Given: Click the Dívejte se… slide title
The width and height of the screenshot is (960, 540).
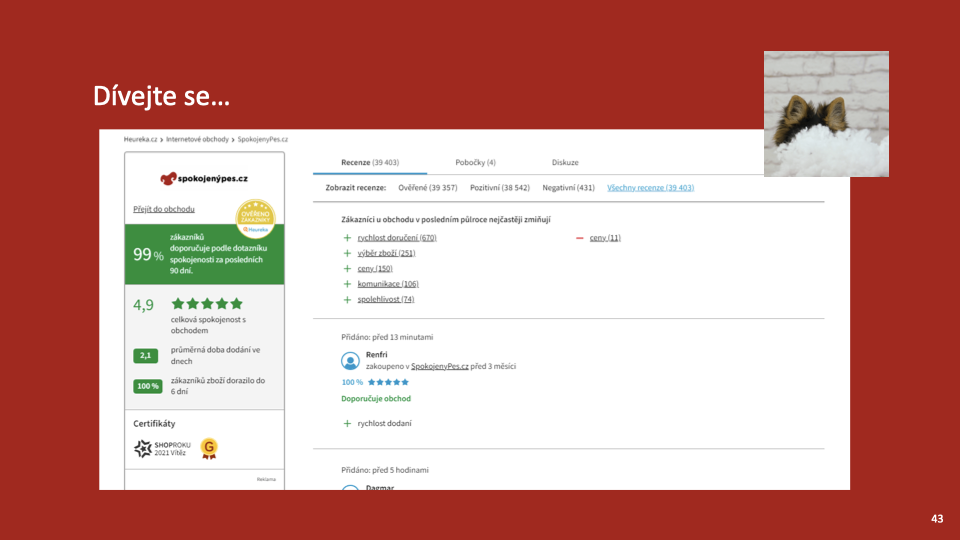Looking at the screenshot, I should point(162,96).
